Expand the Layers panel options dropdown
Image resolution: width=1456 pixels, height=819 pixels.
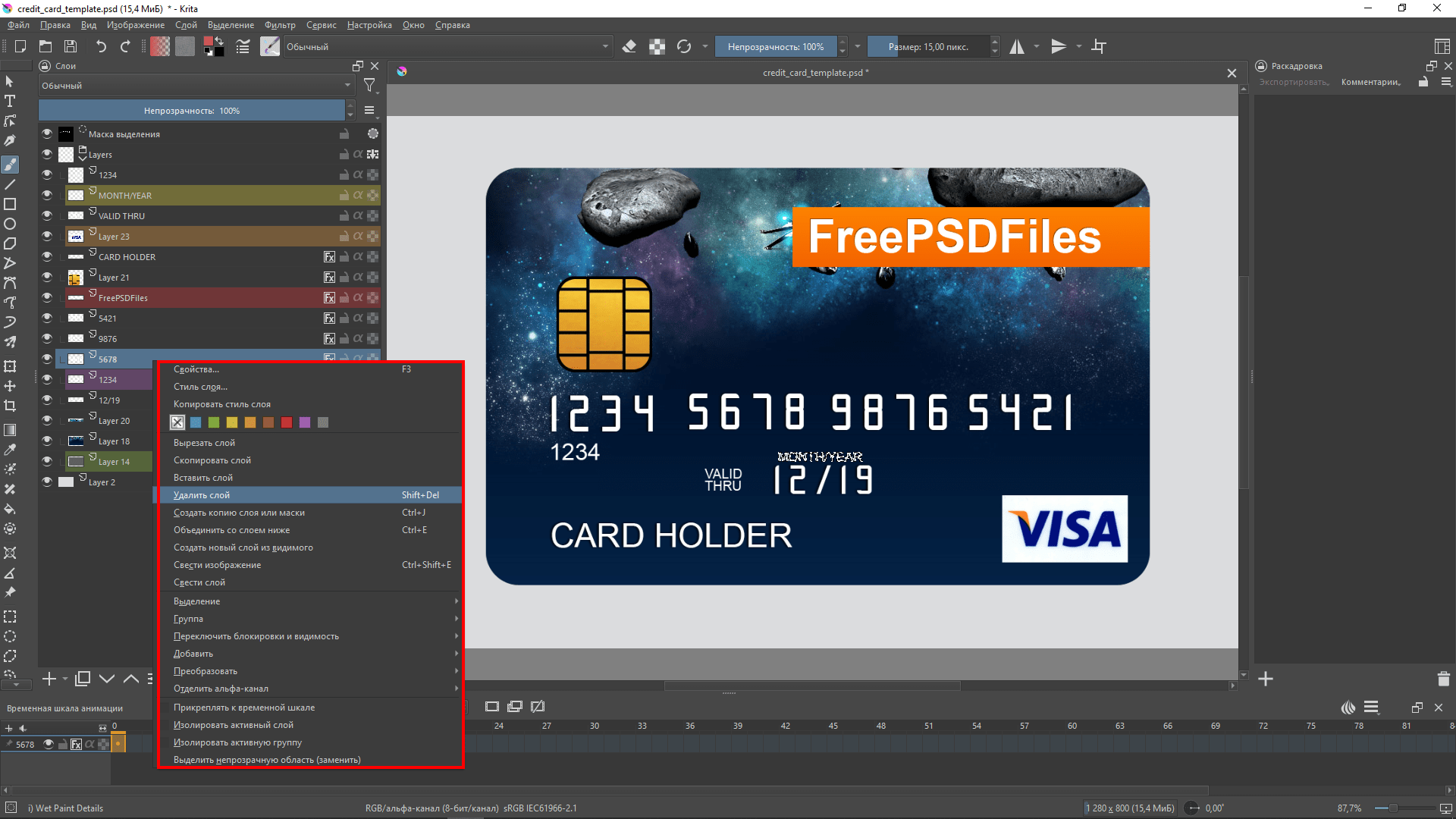point(371,111)
